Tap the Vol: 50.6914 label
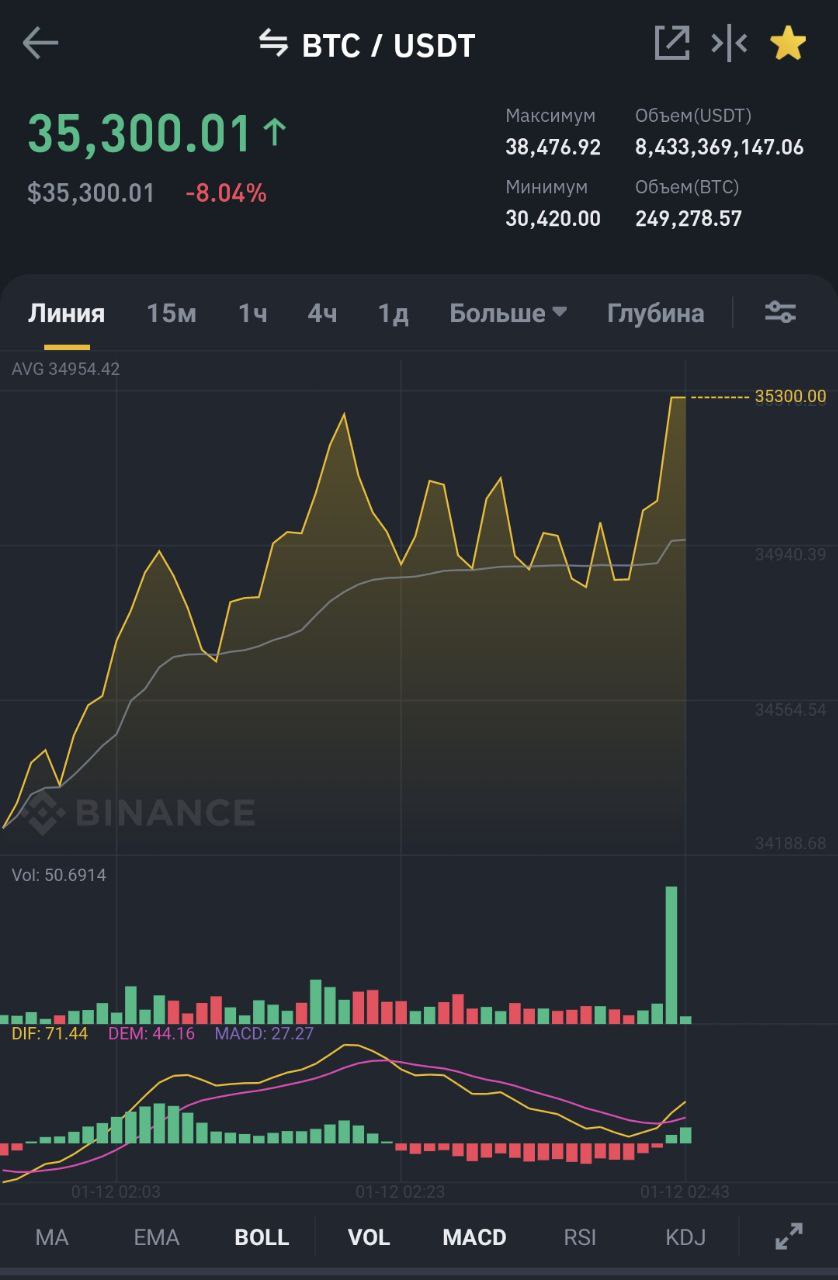Viewport: 838px width, 1280px height. (59, 875)
